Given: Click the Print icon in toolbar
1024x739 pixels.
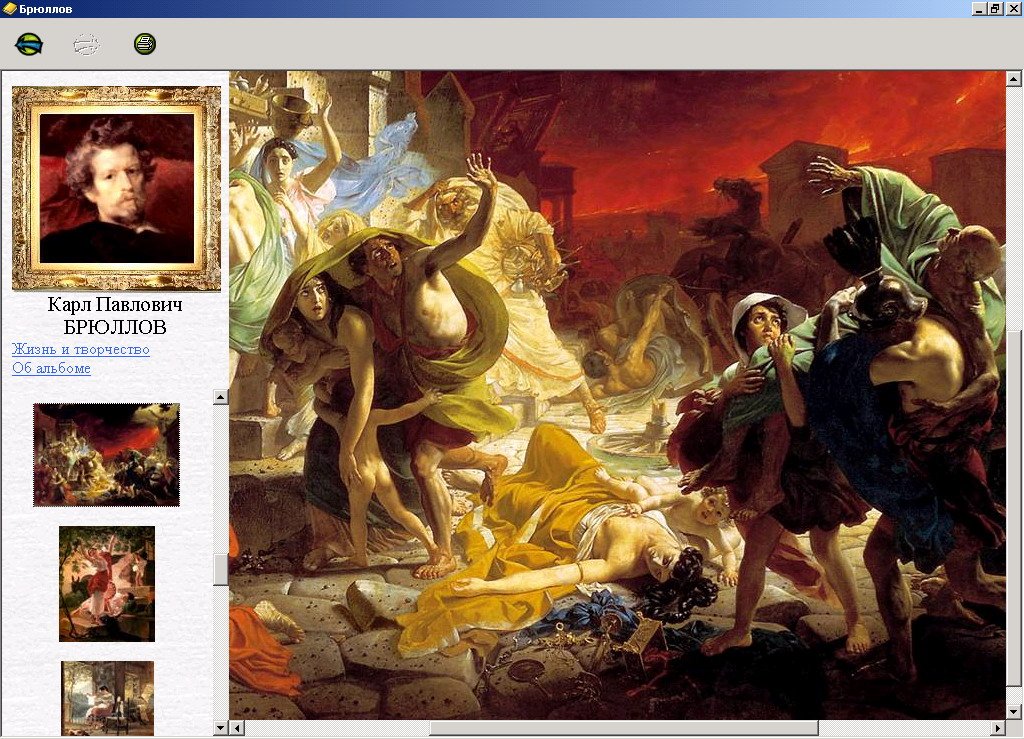Looking at the screenshot, I should [x=145, y=44].
